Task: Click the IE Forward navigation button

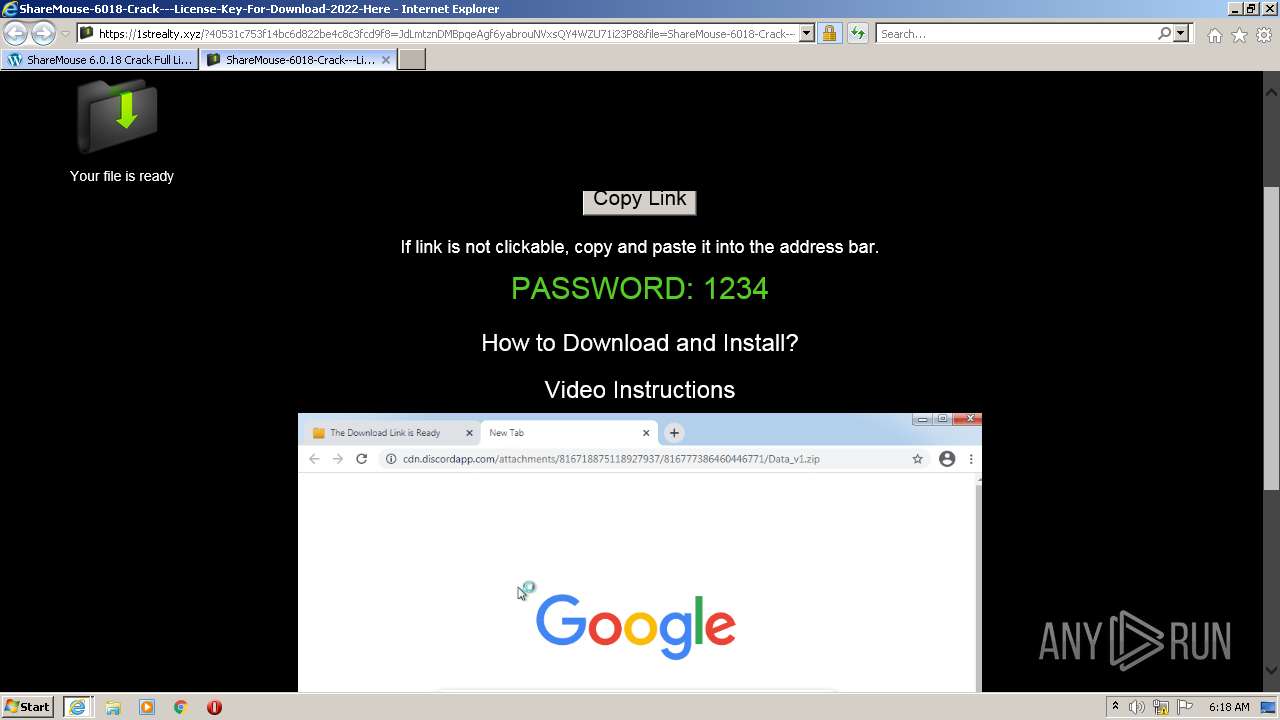Action: tap(43, 33)
